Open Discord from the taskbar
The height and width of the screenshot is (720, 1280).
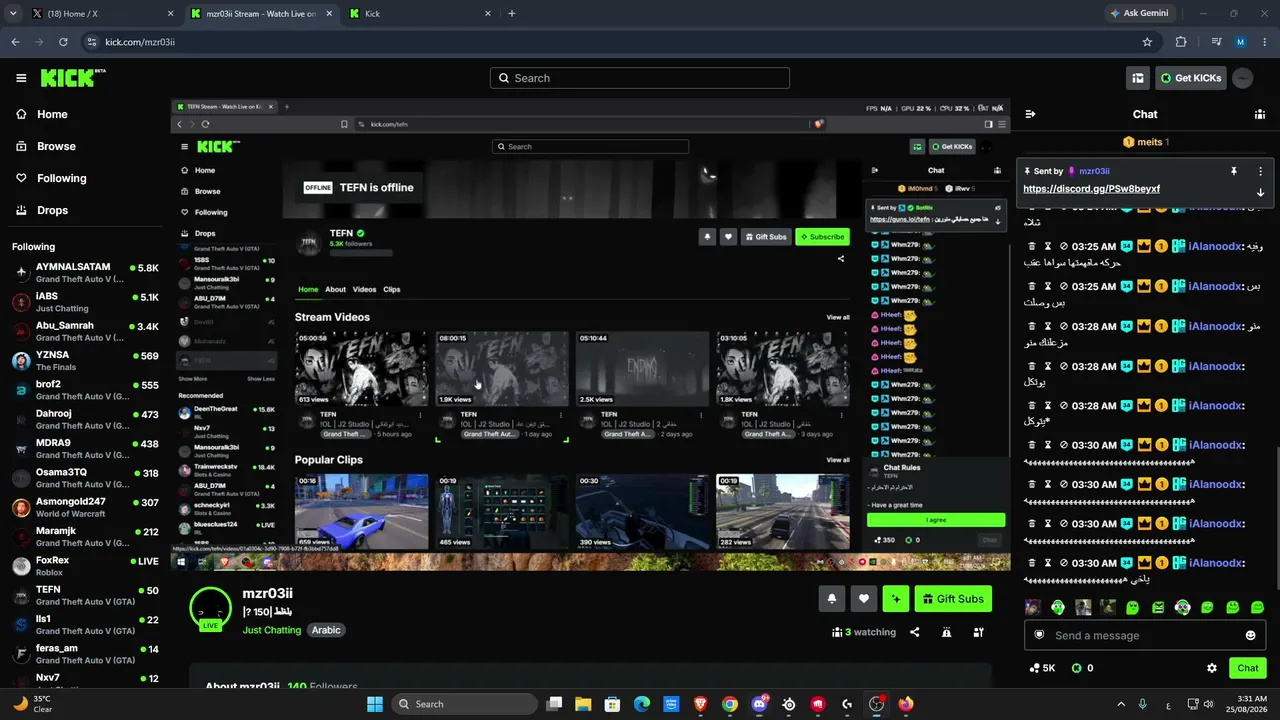(760, 704)
